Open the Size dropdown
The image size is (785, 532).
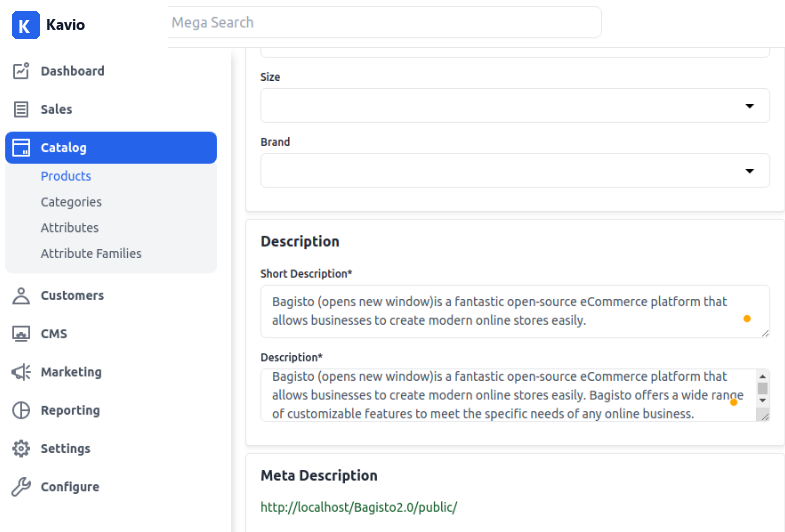click(x=515, y=106)
